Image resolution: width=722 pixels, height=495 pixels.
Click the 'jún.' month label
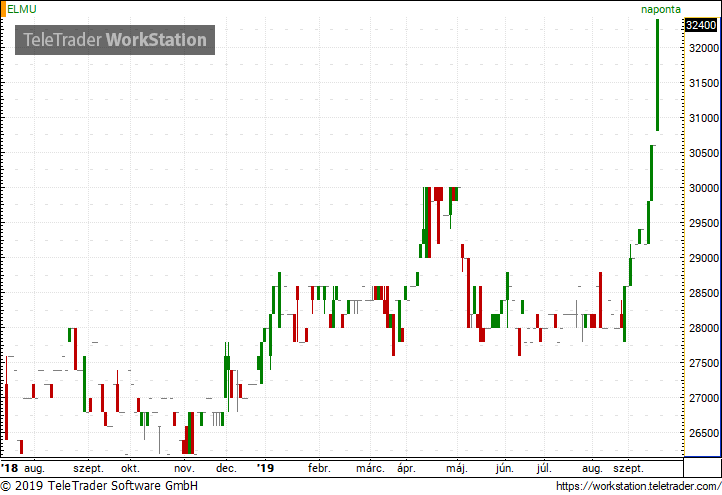pos(505,469)
